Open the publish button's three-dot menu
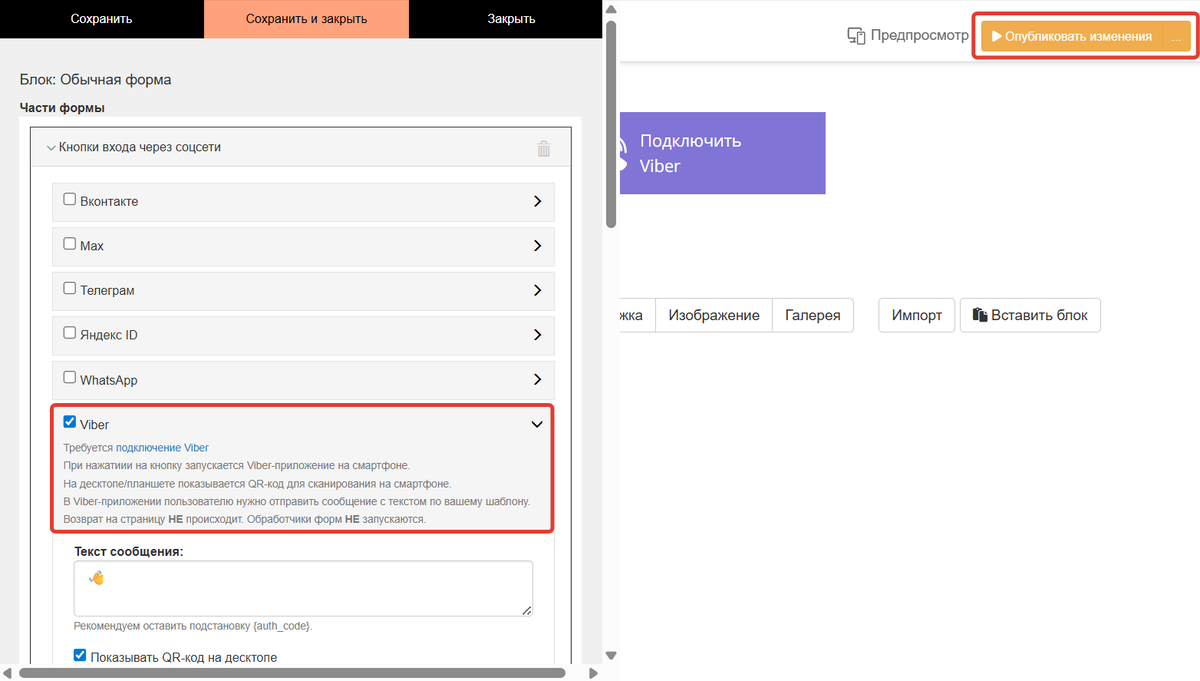 (1176, 37)
